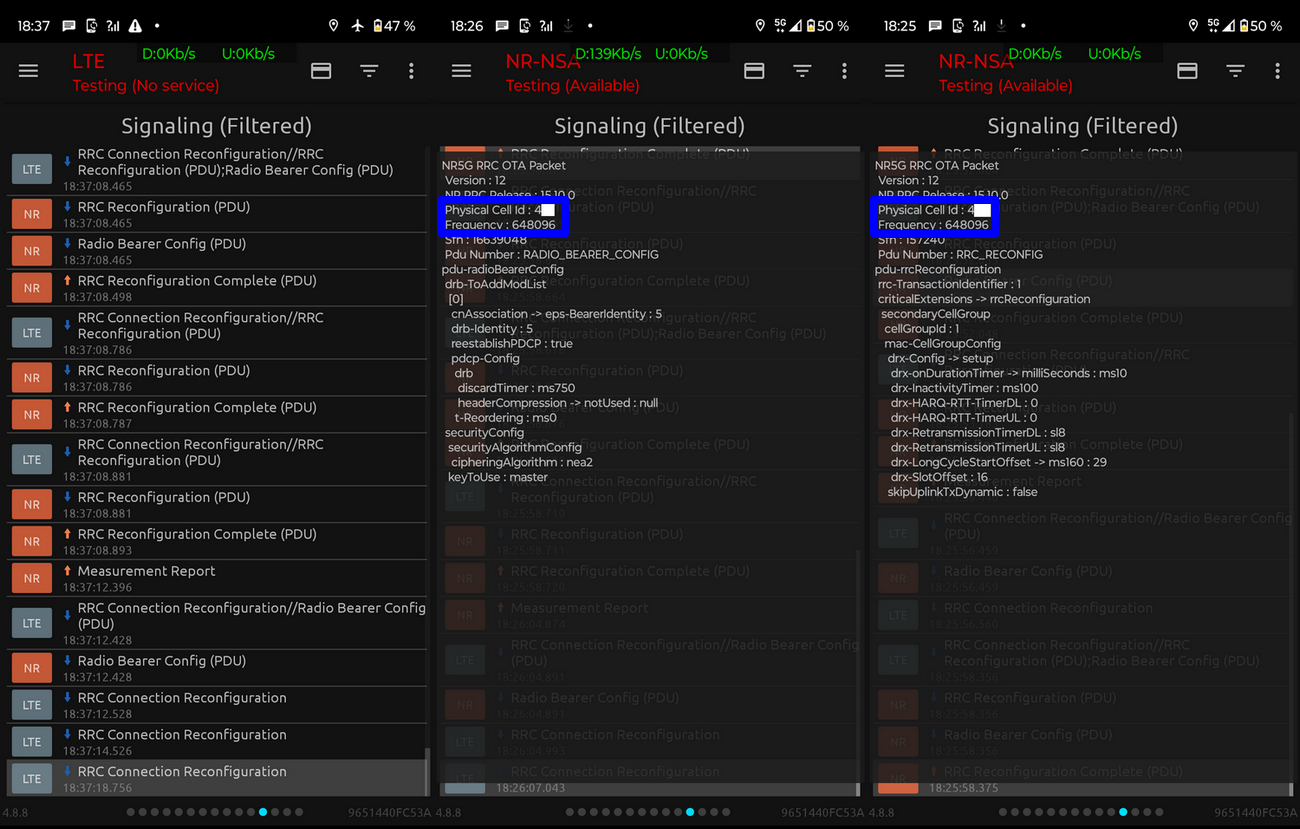Viewport: 1300px width, 829px height.
Task: Tap Sfn : 16639048 line
Action: click(x=485, y=240)
